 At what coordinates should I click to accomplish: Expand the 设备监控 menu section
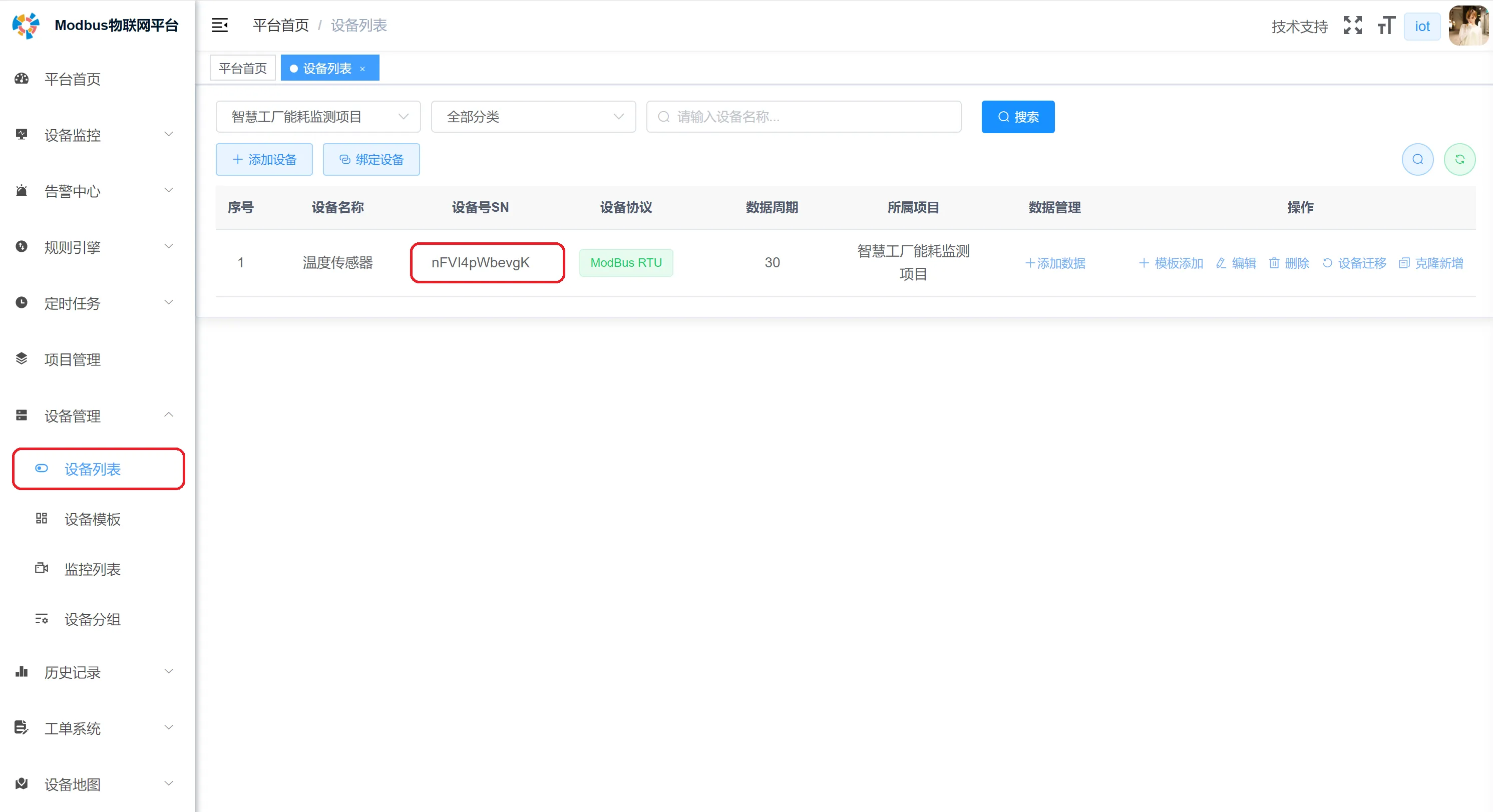[74, 135]
